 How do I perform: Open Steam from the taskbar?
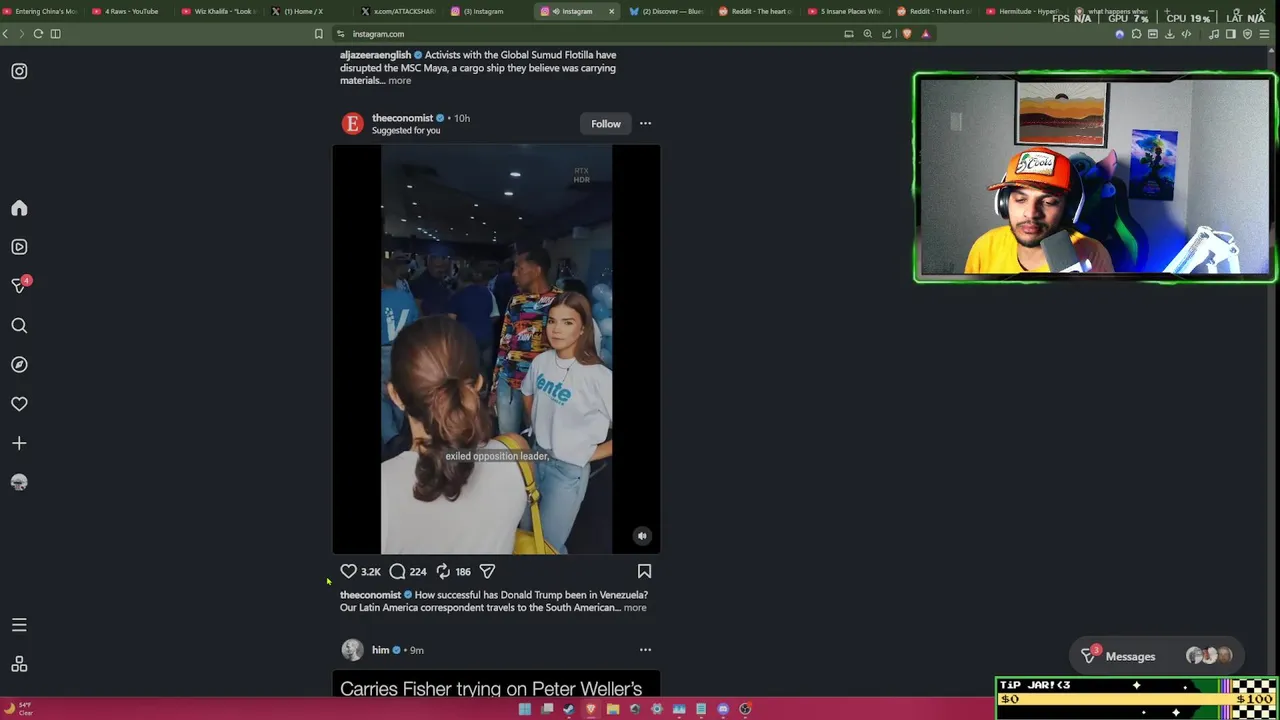pyautogui.click(x=569, y=709)
